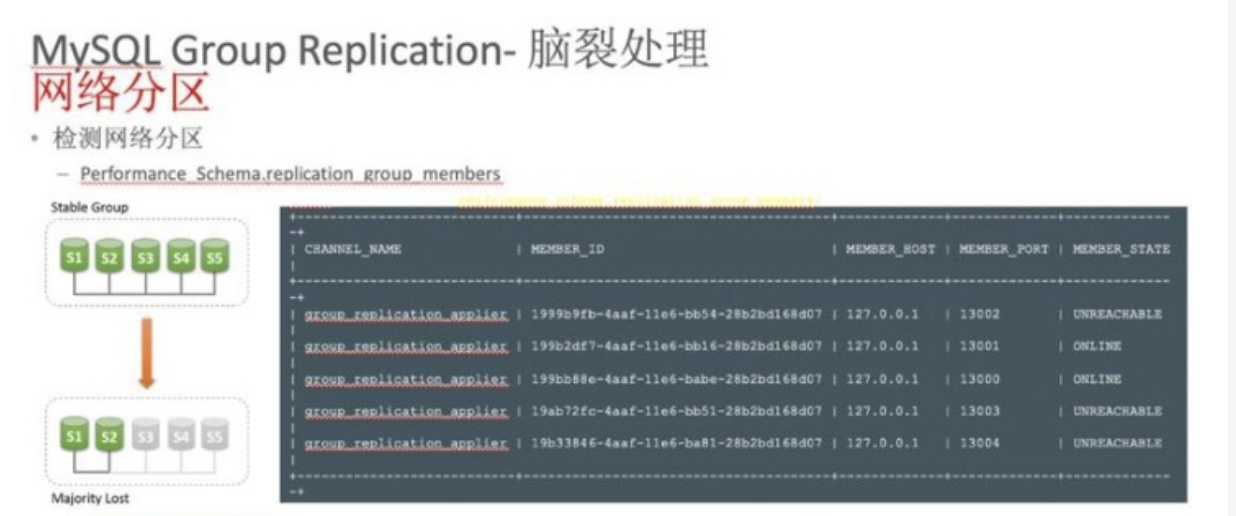
Task: Click the S3 database icon in Stable Group
Action: (145, 256)
